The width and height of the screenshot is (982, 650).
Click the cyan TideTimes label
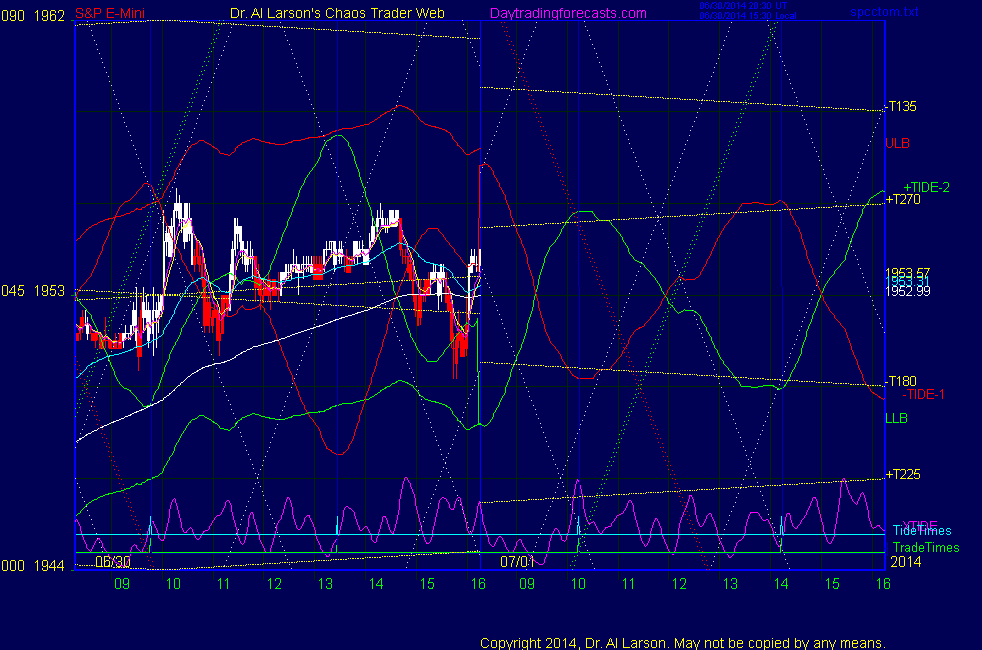click(922, 531)
